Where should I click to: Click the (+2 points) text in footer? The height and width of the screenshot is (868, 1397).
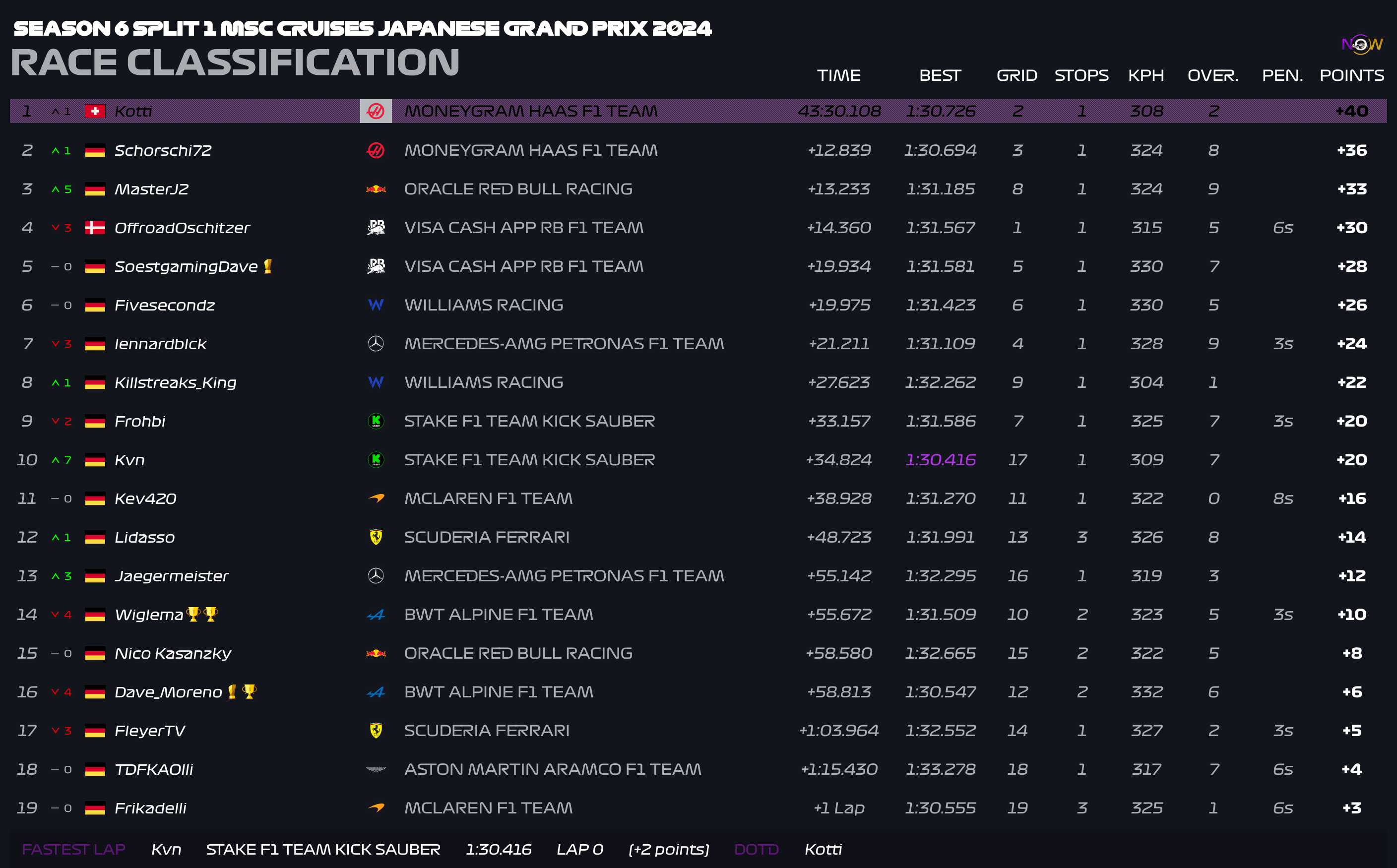[x=669, y=849]
